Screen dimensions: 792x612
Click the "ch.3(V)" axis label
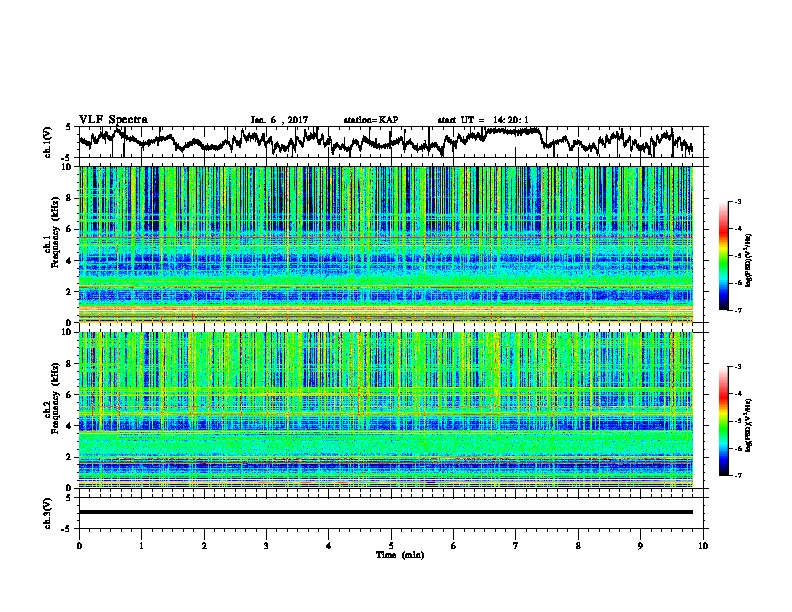coord(47,513)
